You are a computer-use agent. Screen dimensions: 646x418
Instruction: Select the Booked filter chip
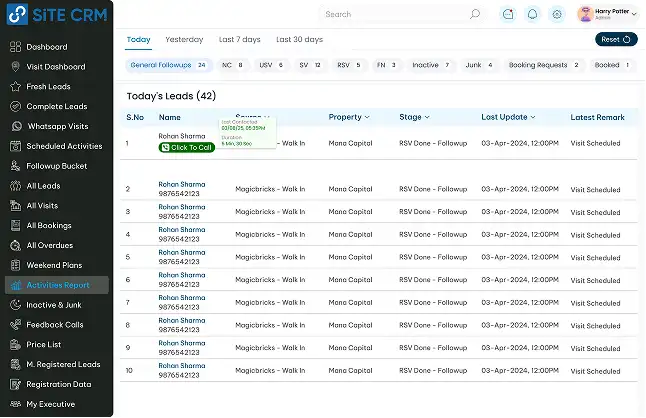[x=612, y=65]
